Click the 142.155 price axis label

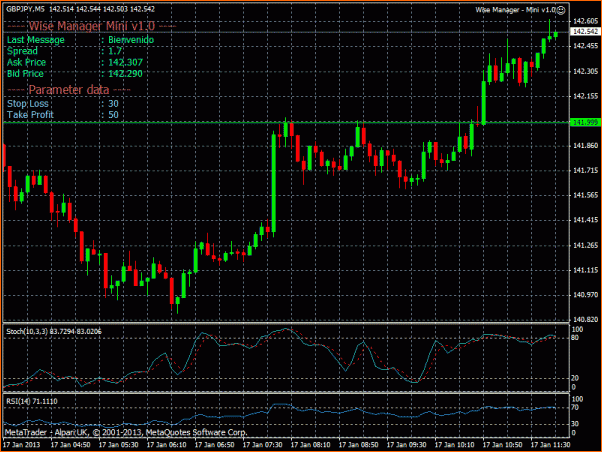(585, 96)
